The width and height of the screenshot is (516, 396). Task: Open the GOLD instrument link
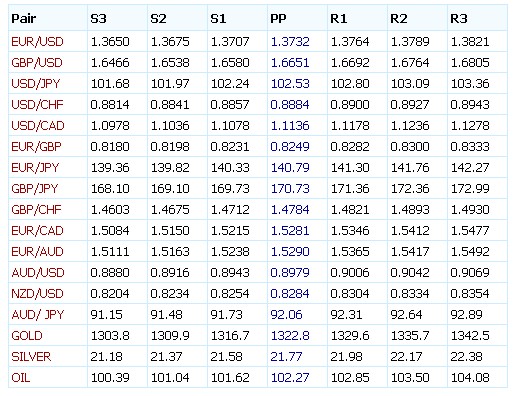click(x=27, y=335)
